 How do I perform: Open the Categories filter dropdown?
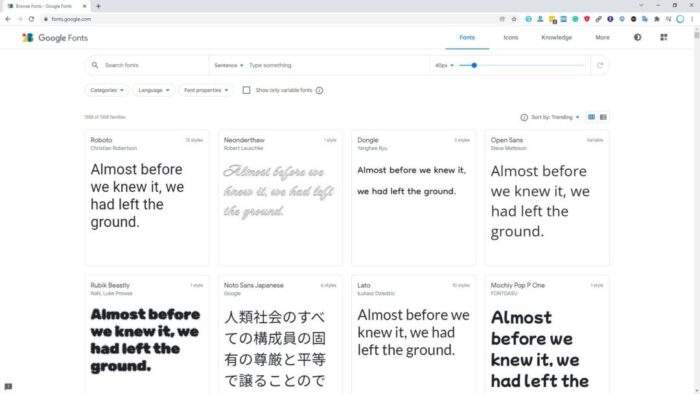(x=107, y=90)
